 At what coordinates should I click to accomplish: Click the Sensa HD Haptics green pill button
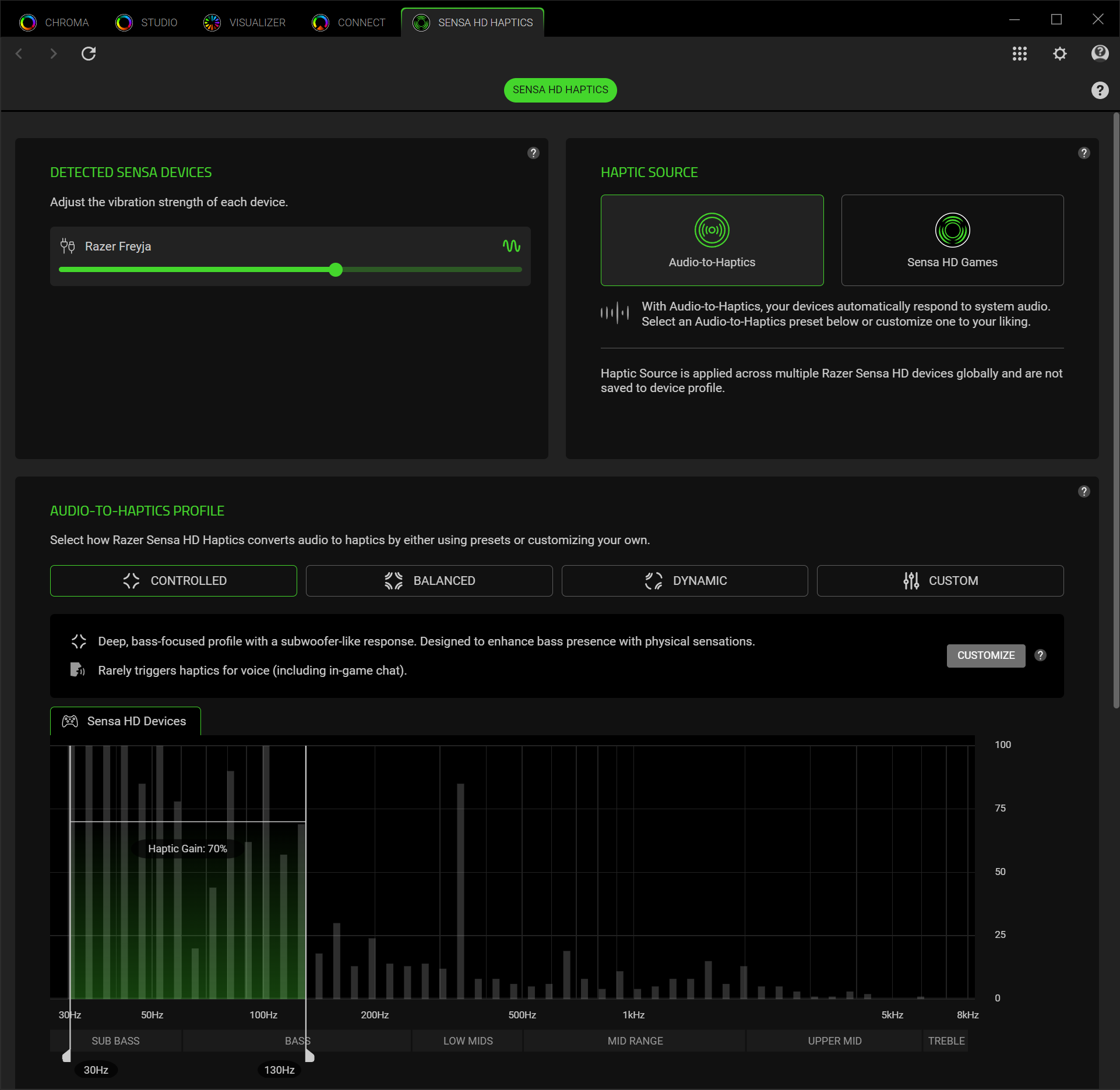pos(560,90)
